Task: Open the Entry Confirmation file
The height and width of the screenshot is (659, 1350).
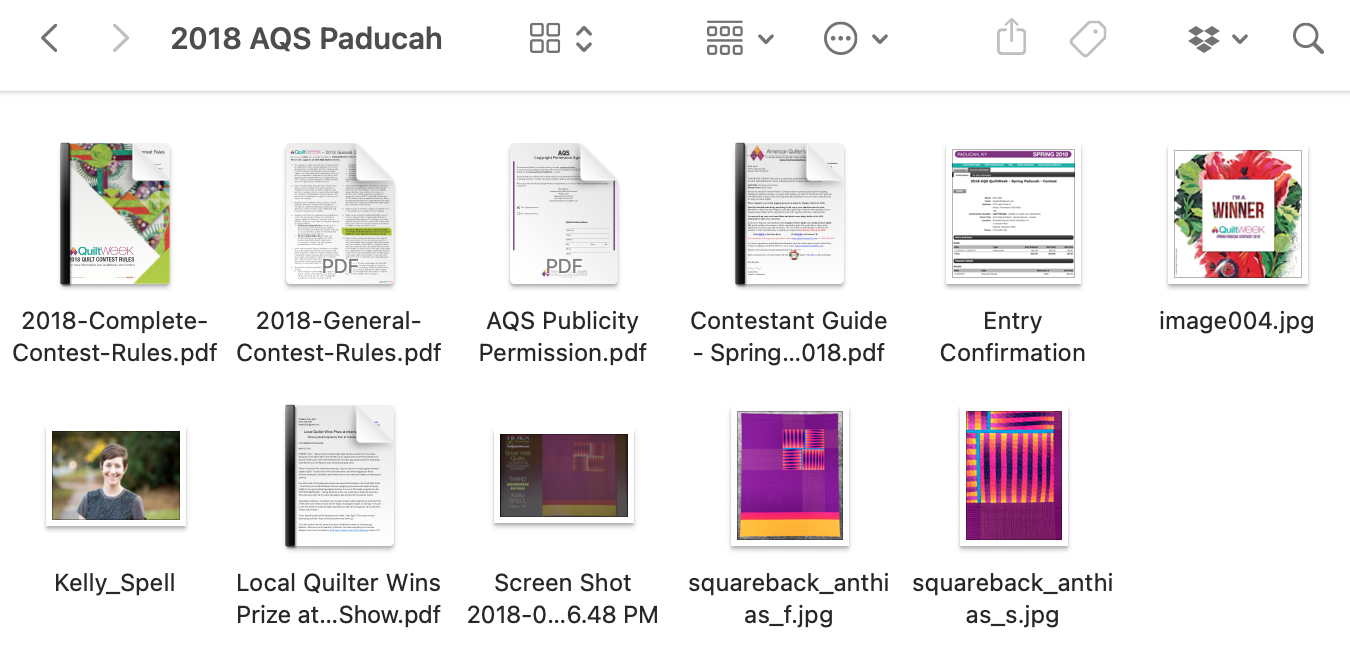Action: tap(1013, 213)
